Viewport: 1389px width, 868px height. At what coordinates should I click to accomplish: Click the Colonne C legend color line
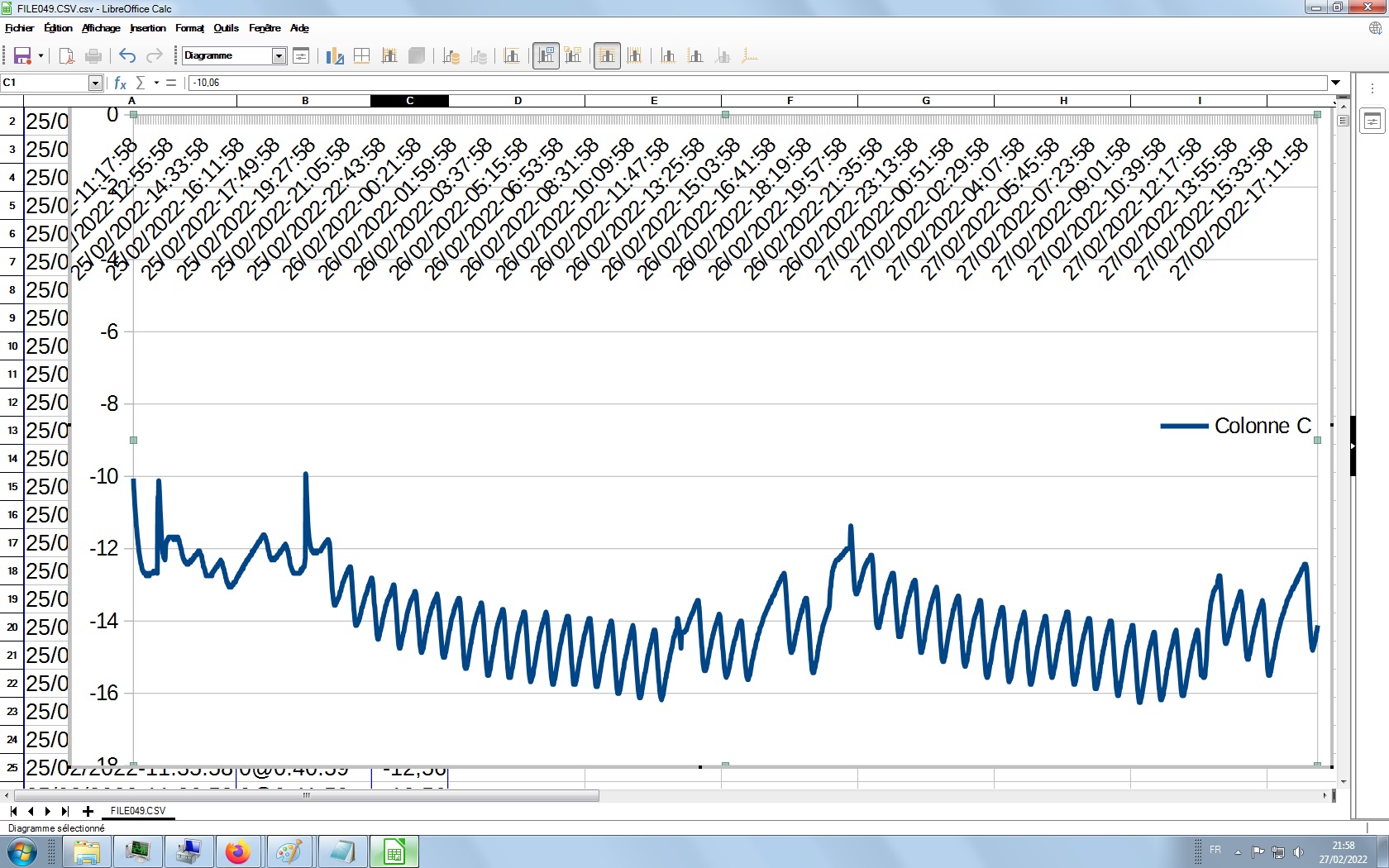[1184, 427]
